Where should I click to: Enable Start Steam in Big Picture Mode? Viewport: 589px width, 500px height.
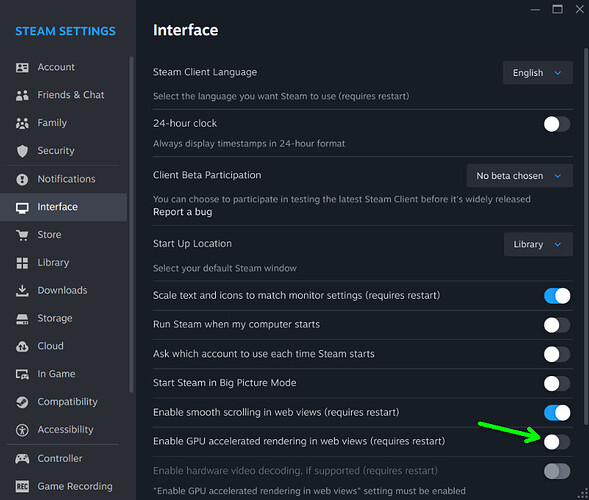(x=557, y=384)
